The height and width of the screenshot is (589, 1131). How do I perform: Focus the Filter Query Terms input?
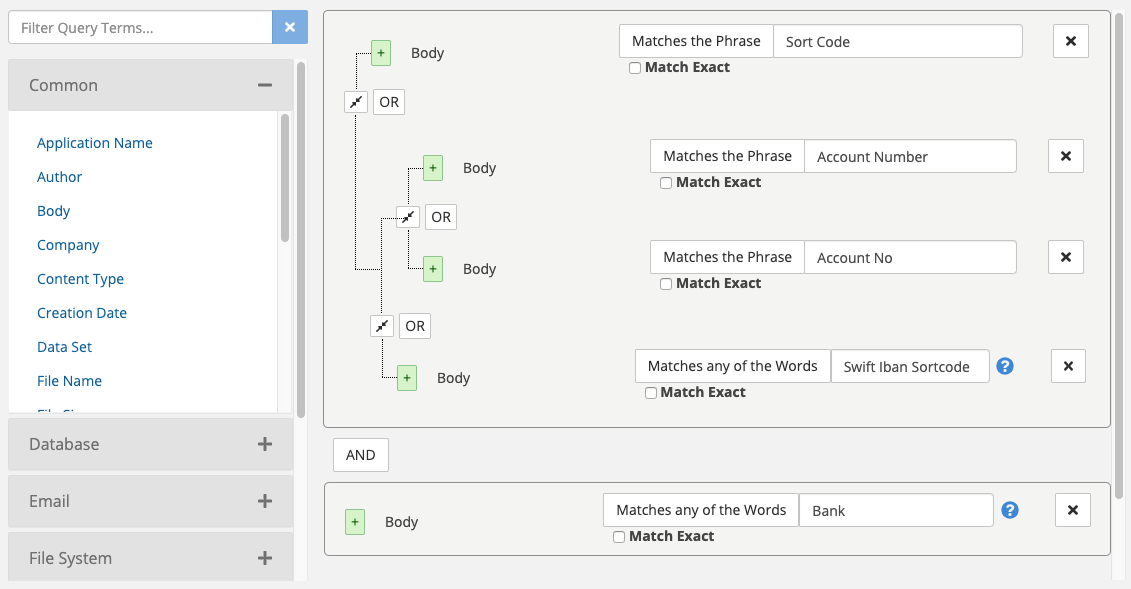(141, 27)
